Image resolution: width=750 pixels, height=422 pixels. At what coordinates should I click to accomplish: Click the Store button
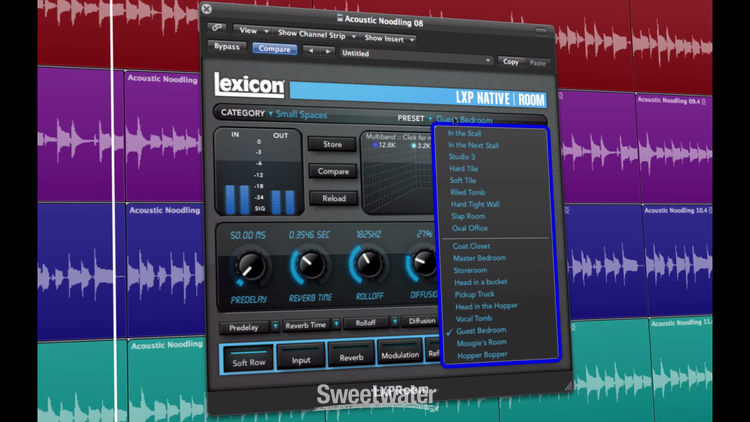tap(332, 144)
